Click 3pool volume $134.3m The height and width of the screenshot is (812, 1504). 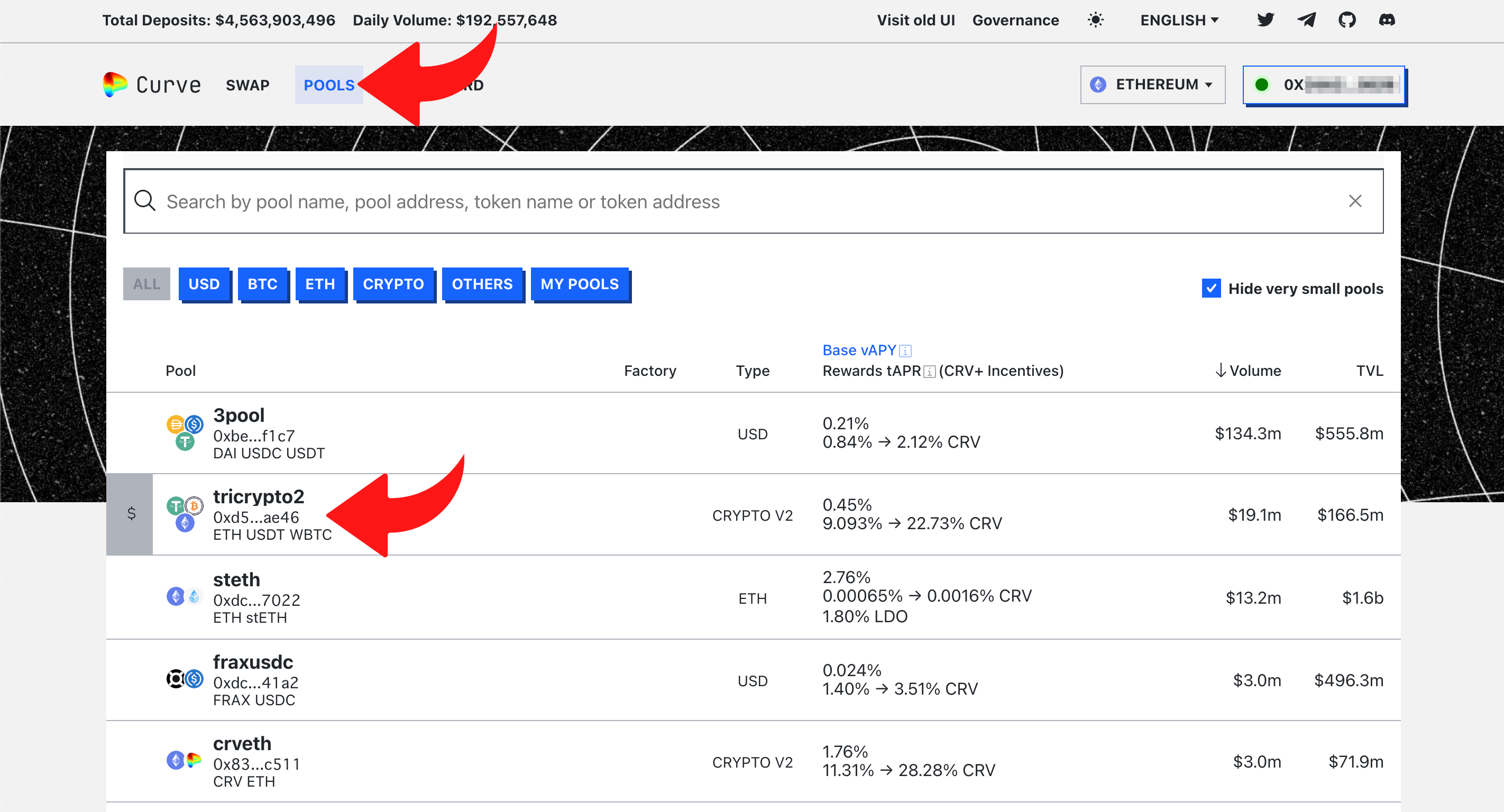tap(1248, 433)
